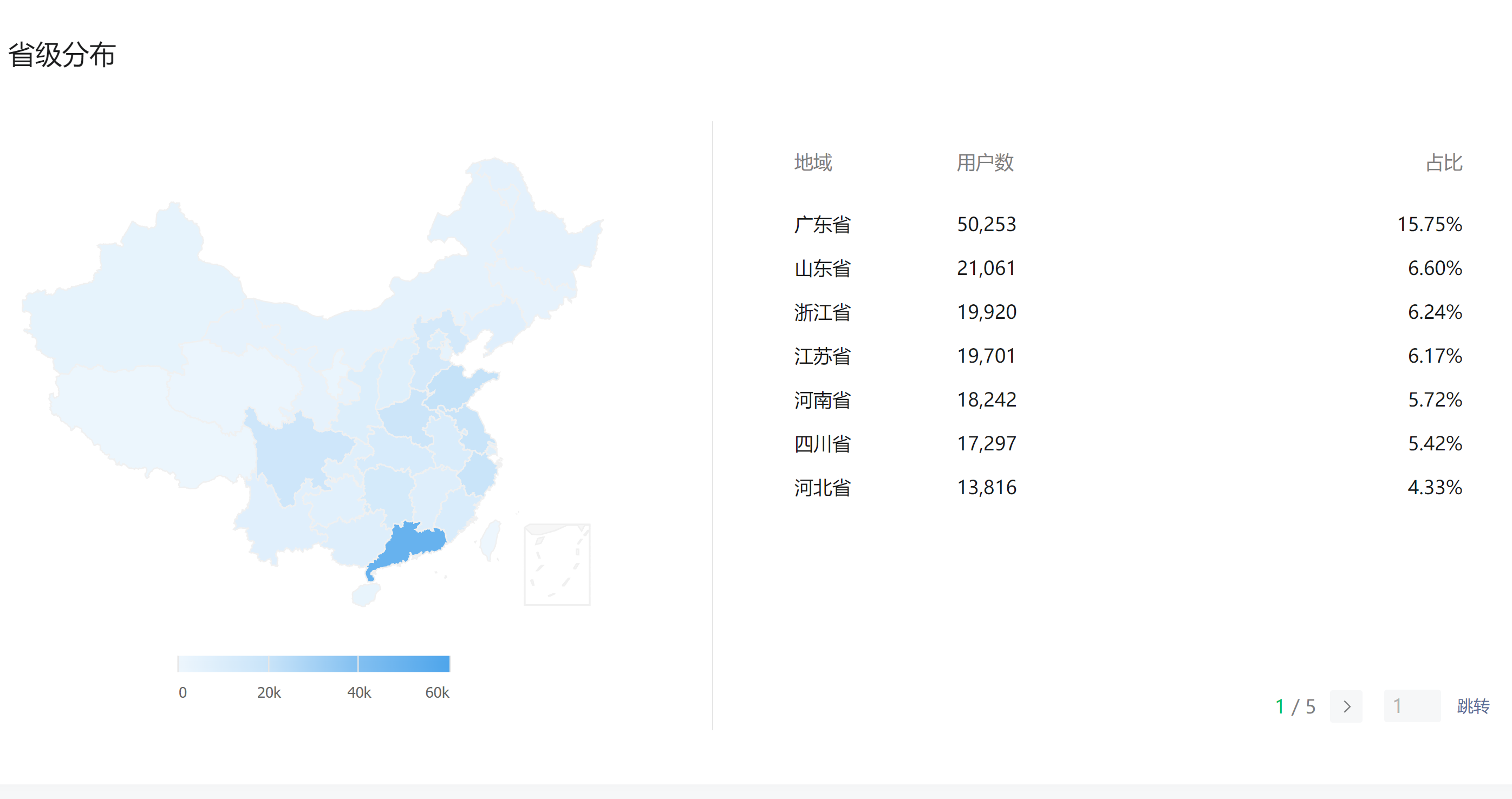The width and height of the screenshot is (1512, 799).
Task: Click the 地域 column header
Action: [x=812, y=162]
